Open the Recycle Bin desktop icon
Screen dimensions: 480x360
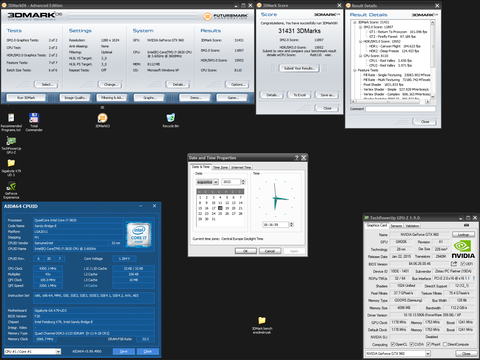point(171,118)
